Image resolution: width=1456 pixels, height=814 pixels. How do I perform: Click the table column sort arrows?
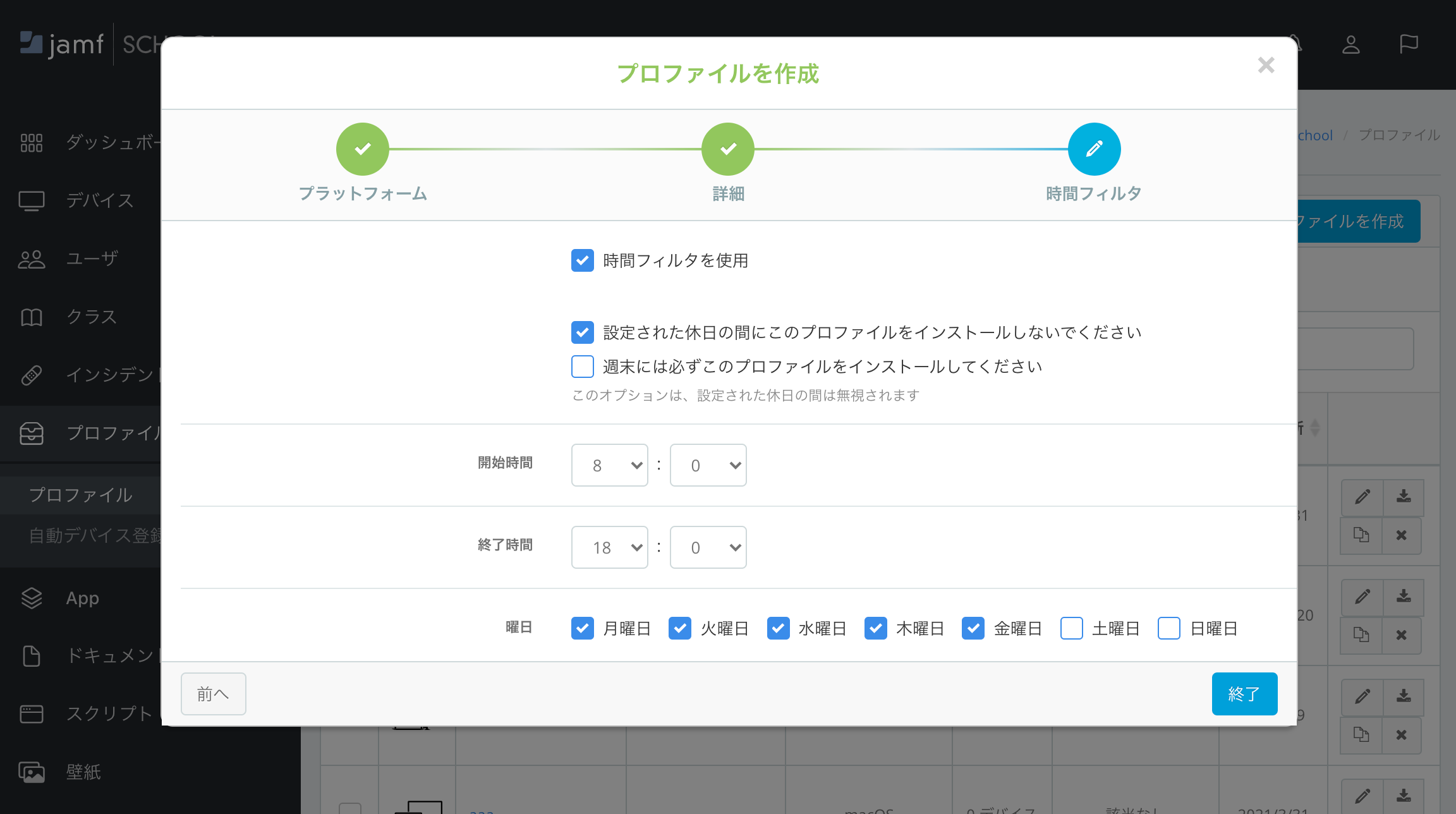tap(1315, 428)
